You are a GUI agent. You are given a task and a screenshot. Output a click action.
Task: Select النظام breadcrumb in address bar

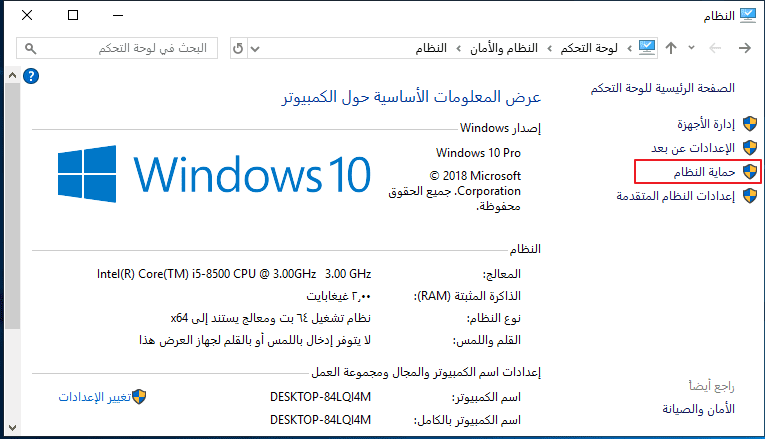[x=431, y=48]
